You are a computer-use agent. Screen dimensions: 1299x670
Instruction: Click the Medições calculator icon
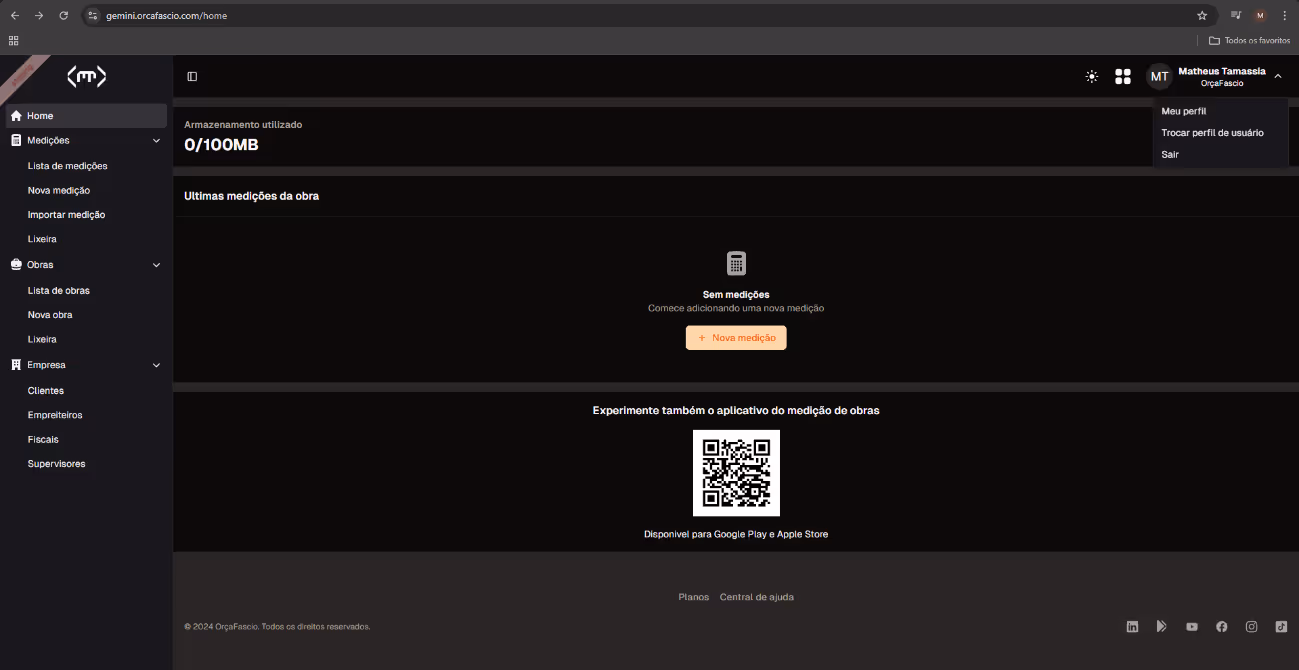tap(16, 141)
